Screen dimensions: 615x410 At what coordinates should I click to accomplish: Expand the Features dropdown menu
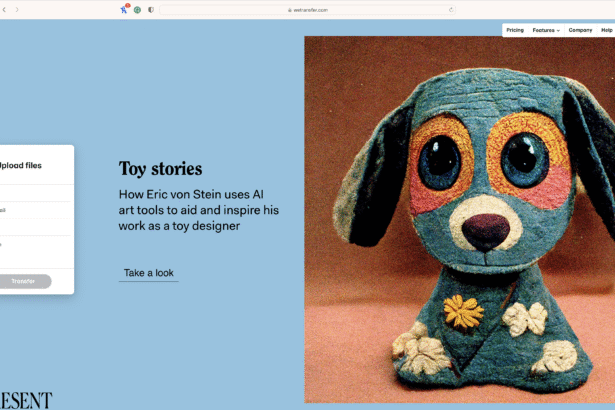546,30
